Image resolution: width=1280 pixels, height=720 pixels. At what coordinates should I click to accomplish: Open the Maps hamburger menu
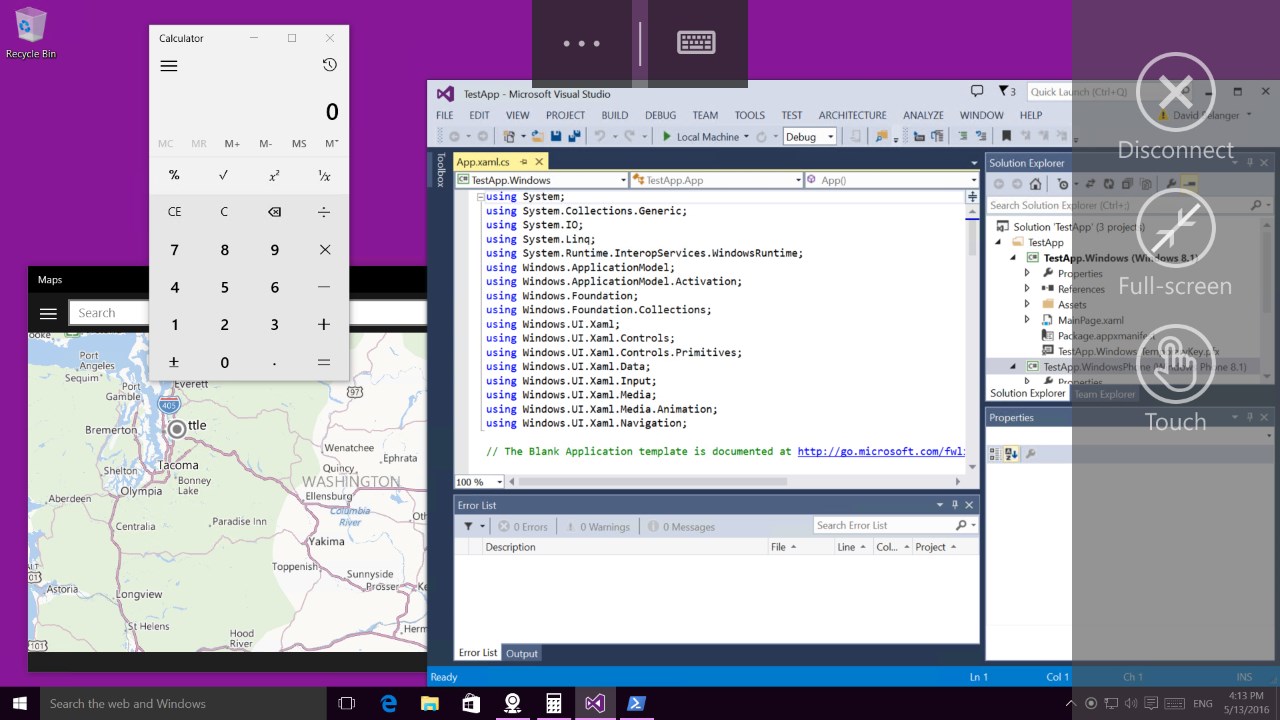(48, 313)
